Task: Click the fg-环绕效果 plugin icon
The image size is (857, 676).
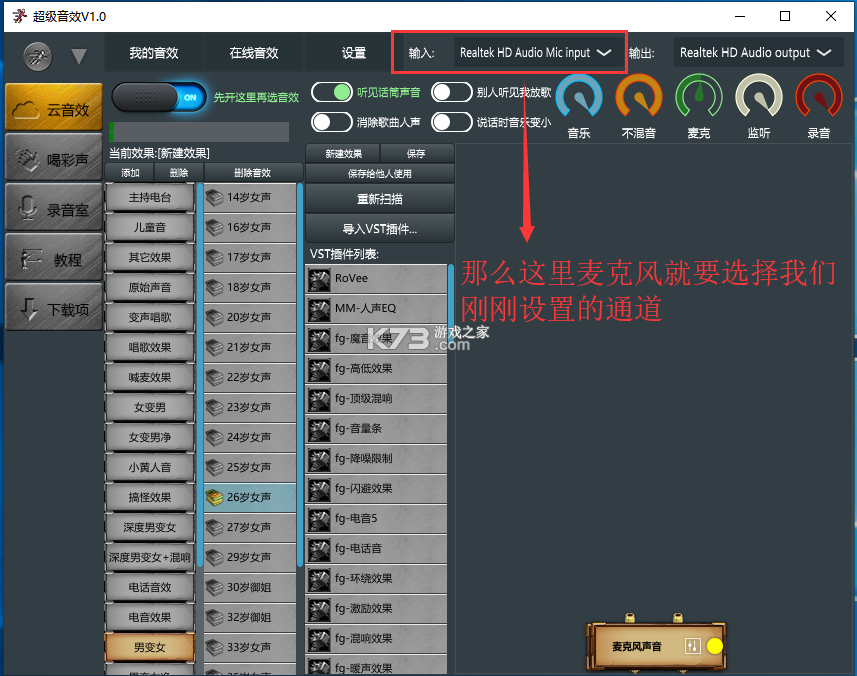Action: 319,580
